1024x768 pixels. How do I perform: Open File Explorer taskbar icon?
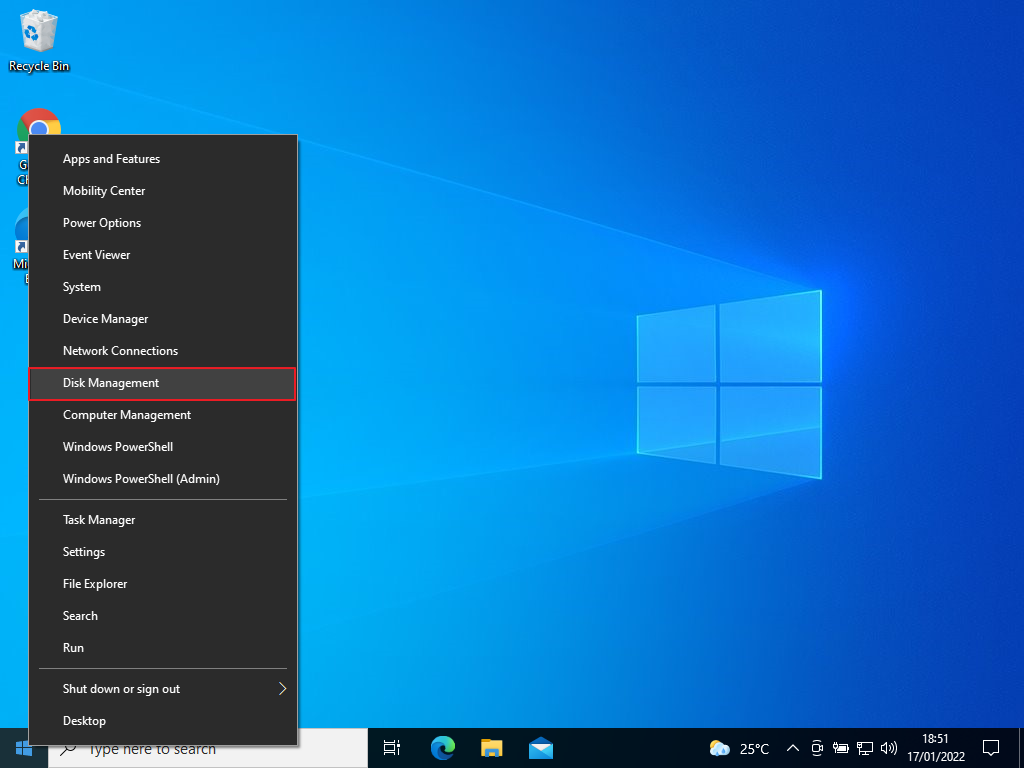tap(492, 748)
